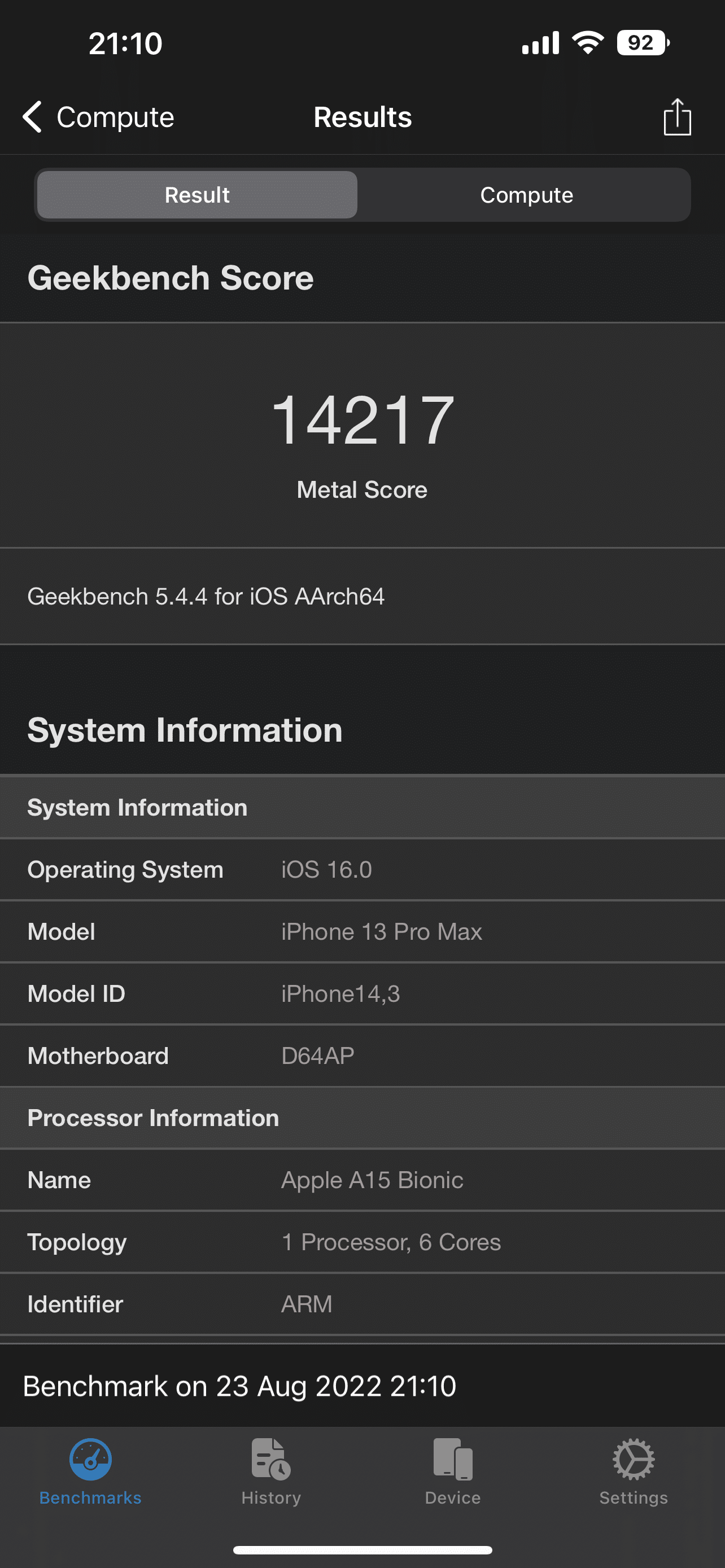Viewport: 725px width, 1568px height.
Task: Select the Result segment
Action: click(x=197, y=195)
